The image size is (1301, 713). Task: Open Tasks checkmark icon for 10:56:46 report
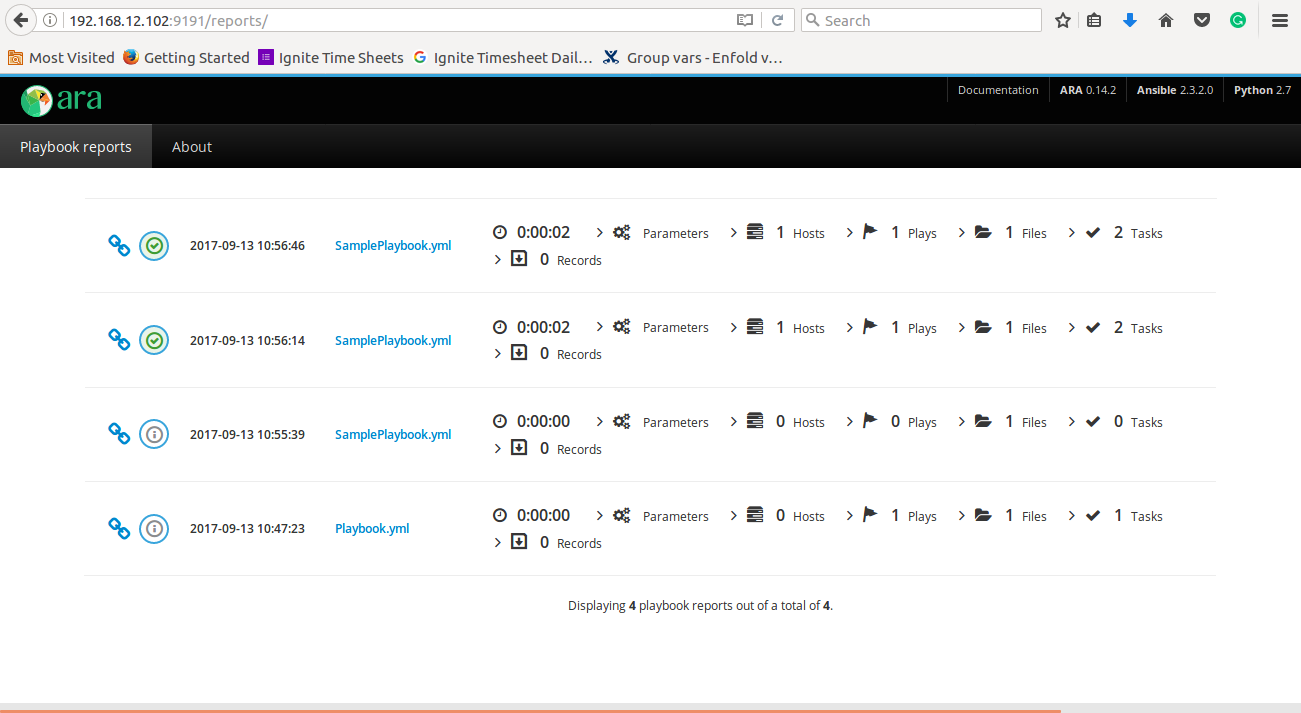pyautogui.click(x=1093, y=232)
